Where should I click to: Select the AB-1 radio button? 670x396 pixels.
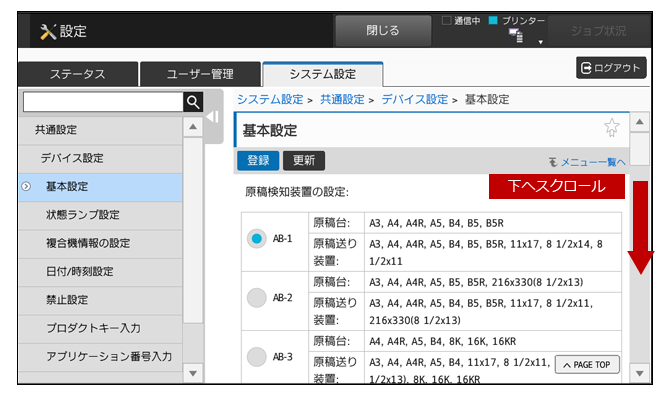point(256,238)
